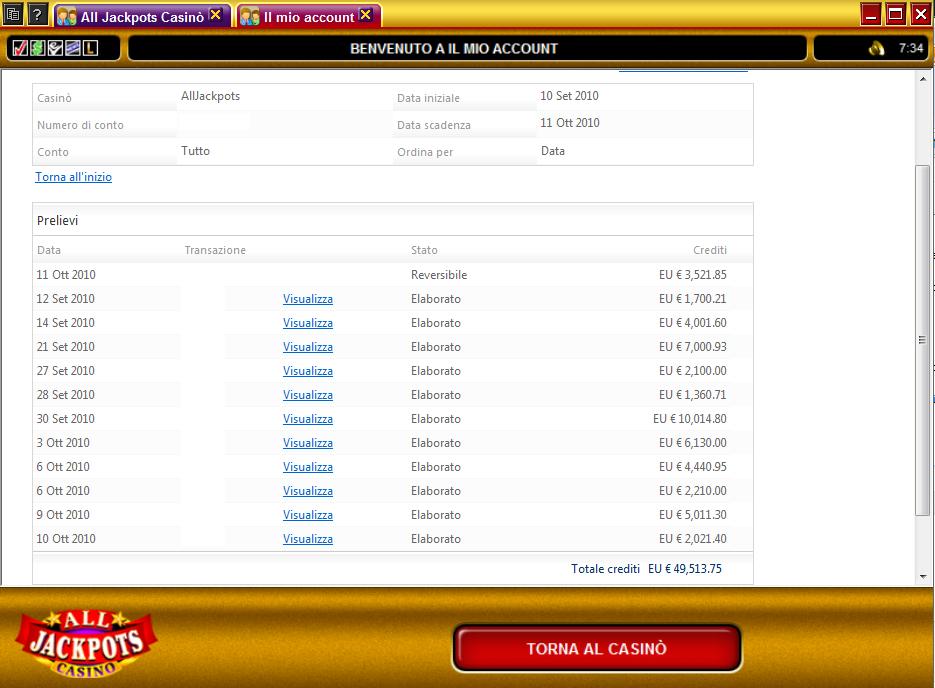935x688 pixels.
Task: Close the Il mio account tab
Action: coord(366,15)
